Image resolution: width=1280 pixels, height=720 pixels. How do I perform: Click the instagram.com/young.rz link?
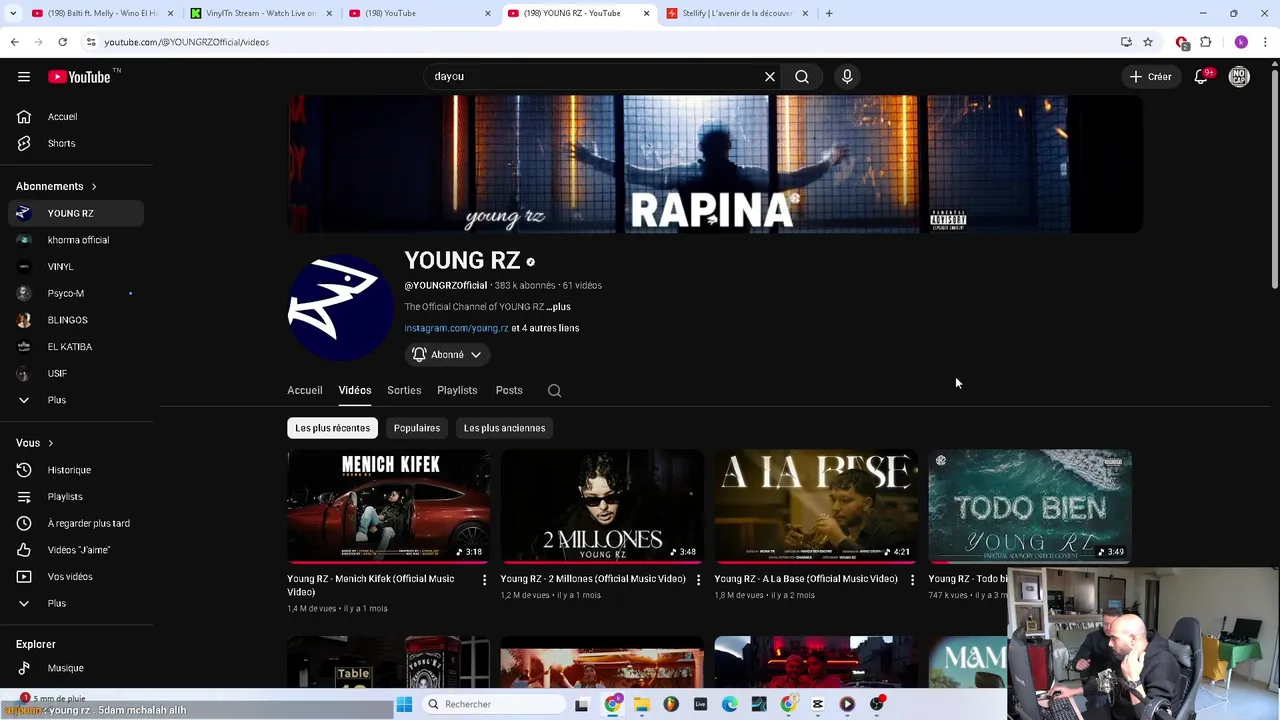(x=456, y=328)
